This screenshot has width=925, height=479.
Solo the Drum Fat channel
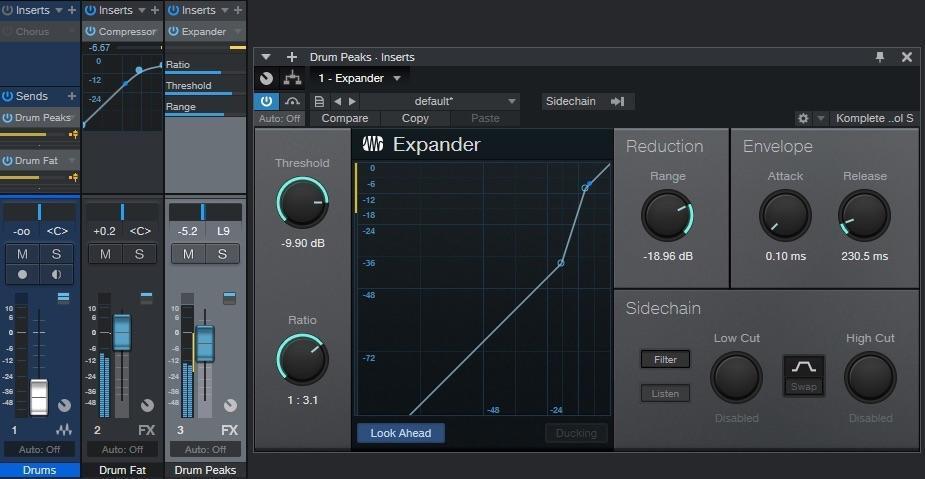tap(139, 254)
